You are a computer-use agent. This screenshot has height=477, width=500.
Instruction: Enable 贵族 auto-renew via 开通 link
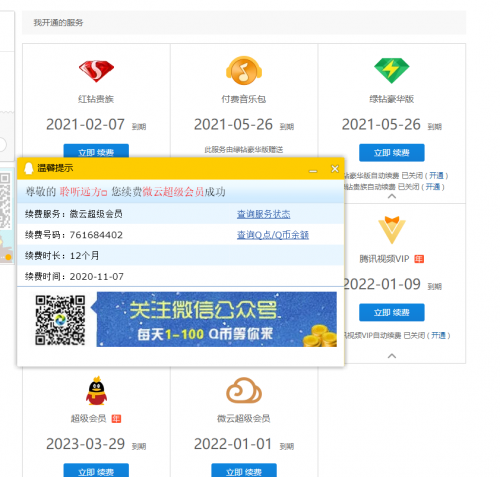(433, 187)
